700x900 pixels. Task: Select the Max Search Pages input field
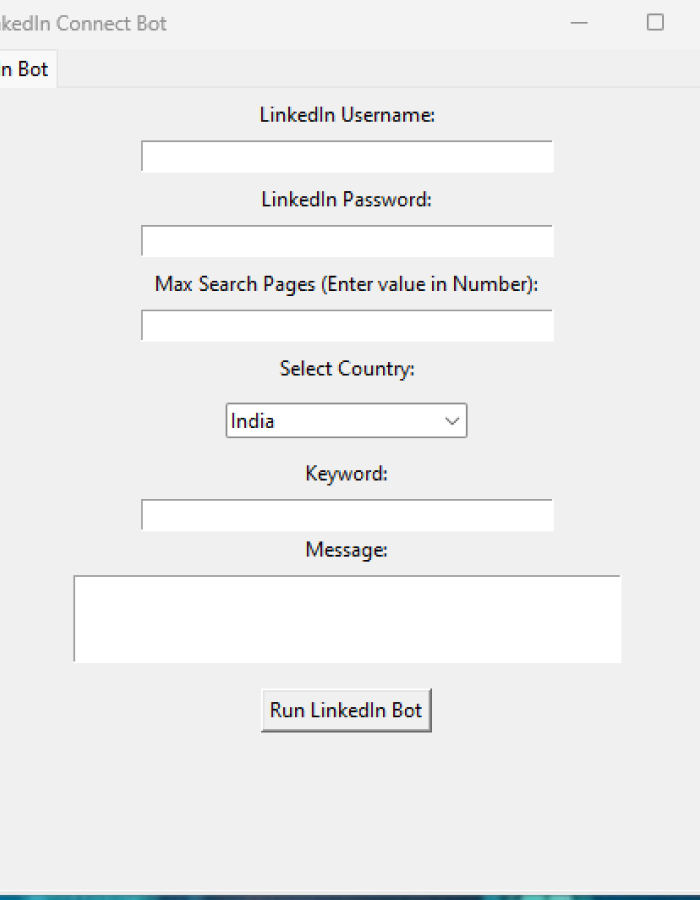[x=346, y=325]
